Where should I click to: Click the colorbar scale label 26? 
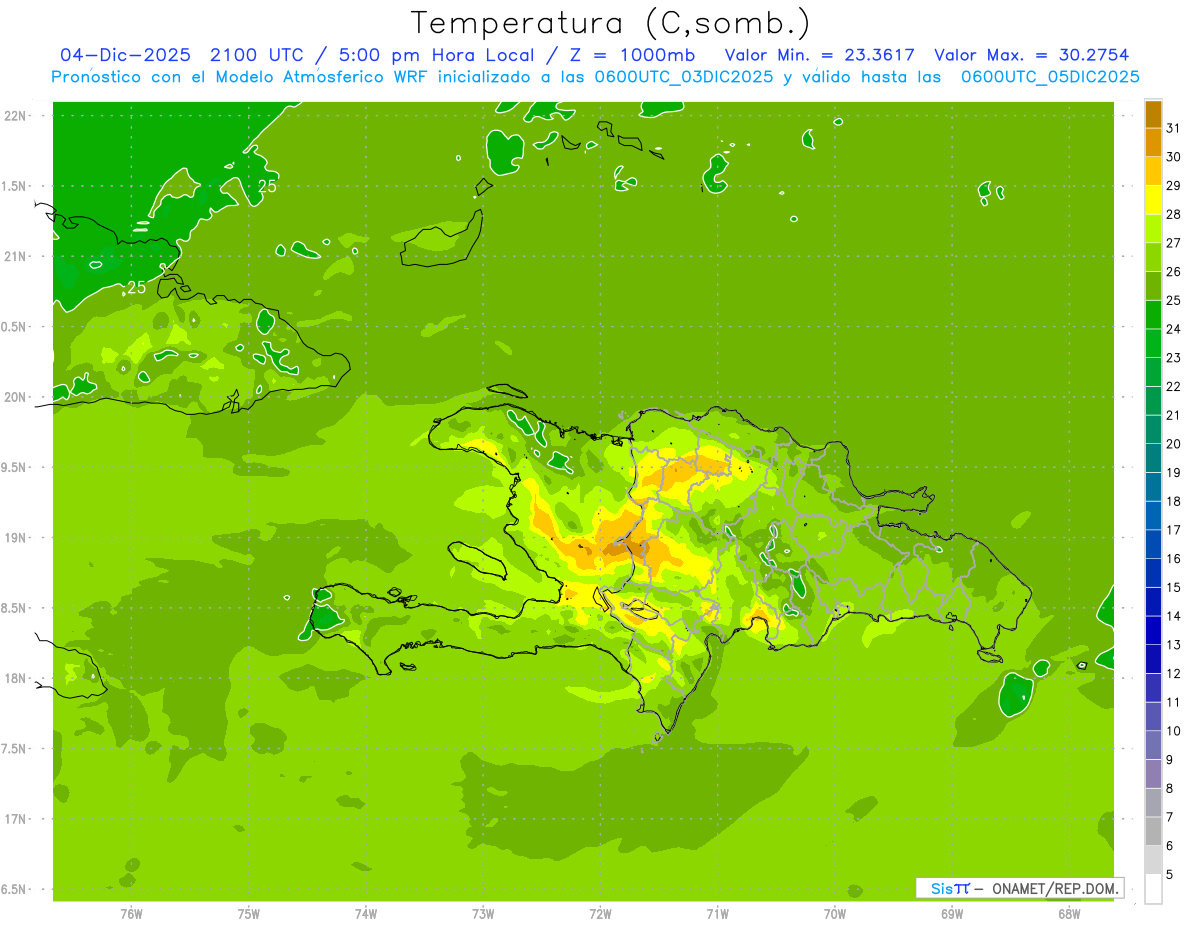tap(1173, 271)
